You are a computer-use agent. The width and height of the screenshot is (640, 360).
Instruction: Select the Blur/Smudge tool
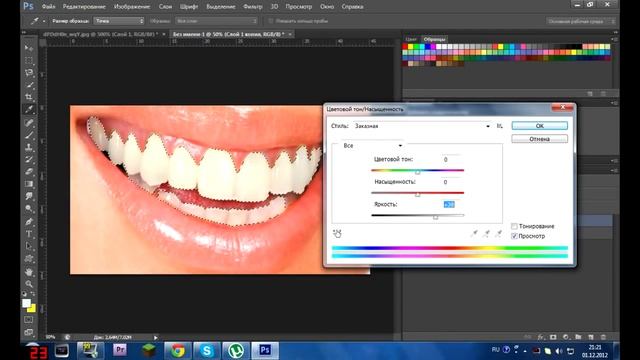pyautogui.click(x=29, y=196)
